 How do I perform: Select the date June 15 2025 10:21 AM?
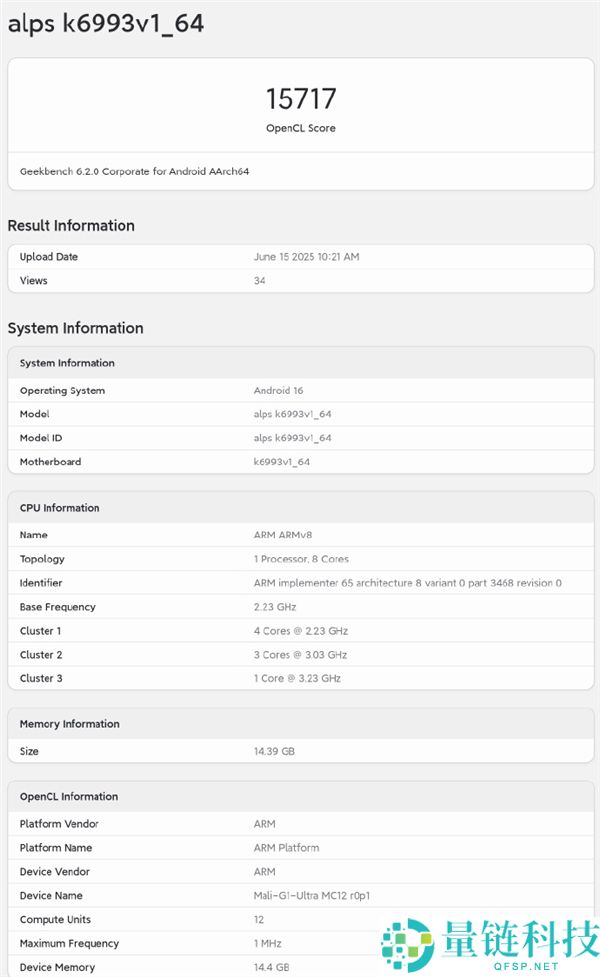point(307,257)
